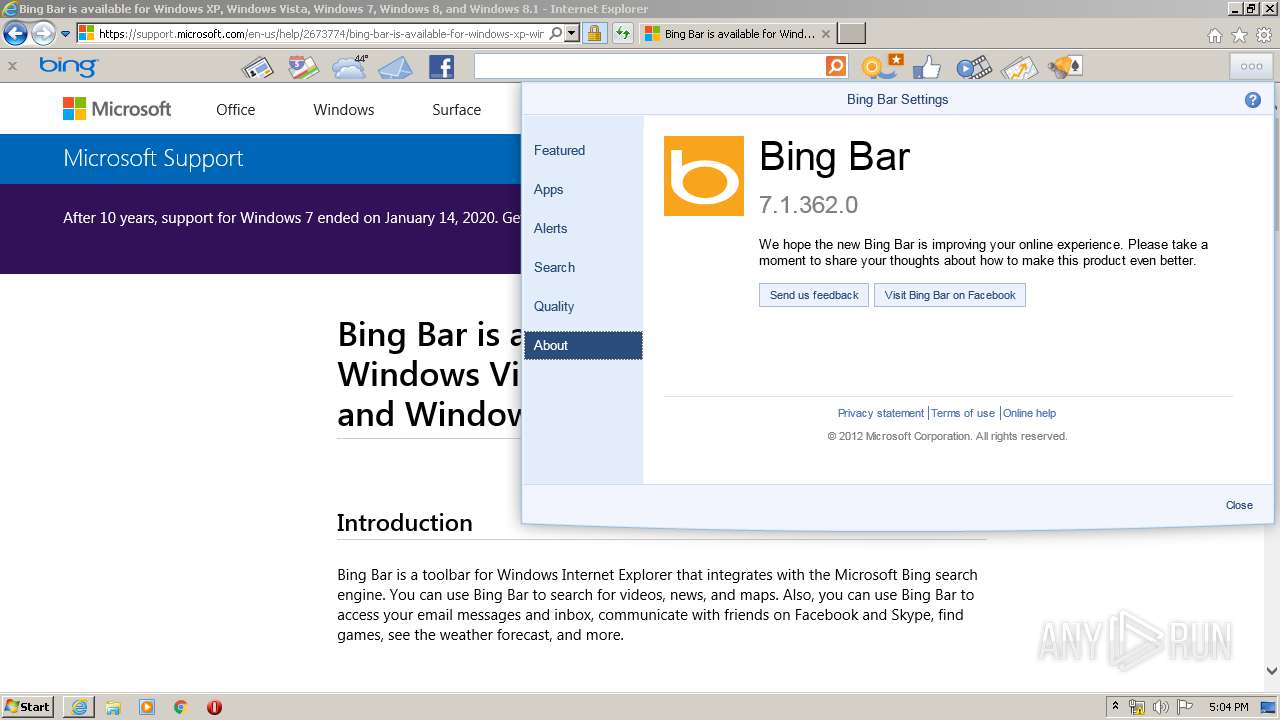This screenshot has width=1280, height=720.
Task: Click Visit Bing Bar on Facebook button
Action: 950,295
